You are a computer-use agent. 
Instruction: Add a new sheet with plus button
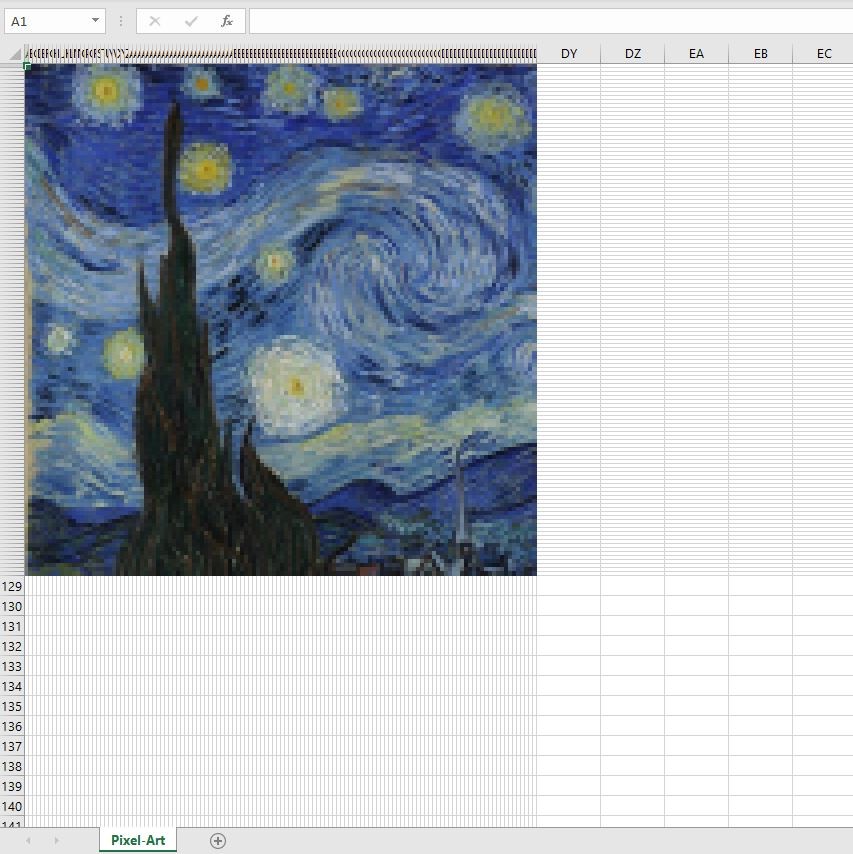(x=218, y=841)
